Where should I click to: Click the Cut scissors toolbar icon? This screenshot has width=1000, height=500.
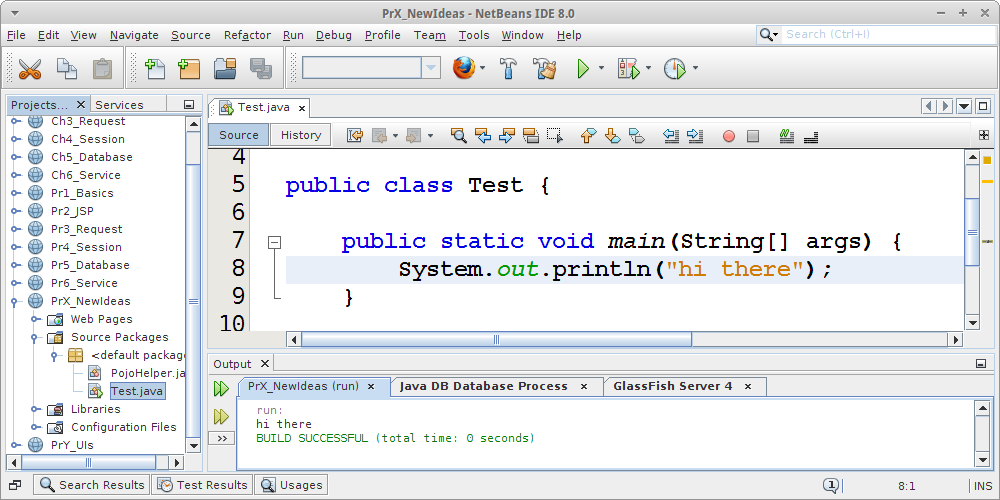point(29,68)
